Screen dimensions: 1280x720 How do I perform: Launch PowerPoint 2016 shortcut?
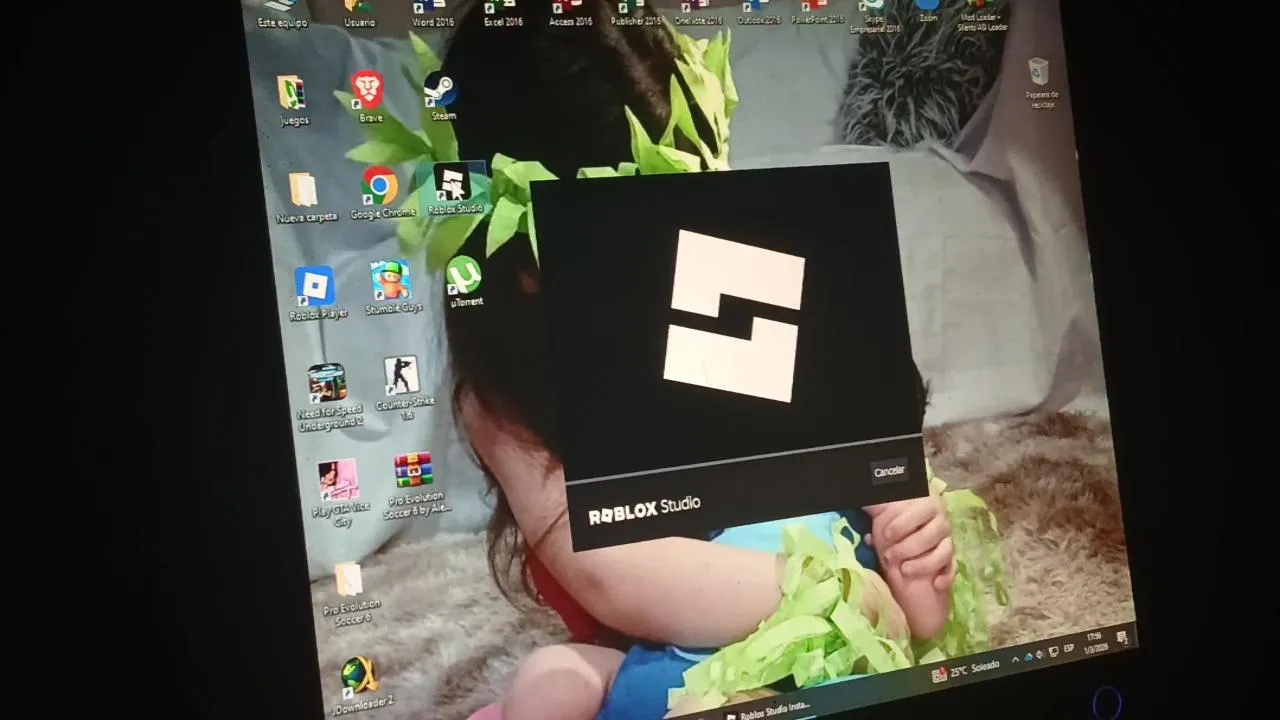(816, 12)
